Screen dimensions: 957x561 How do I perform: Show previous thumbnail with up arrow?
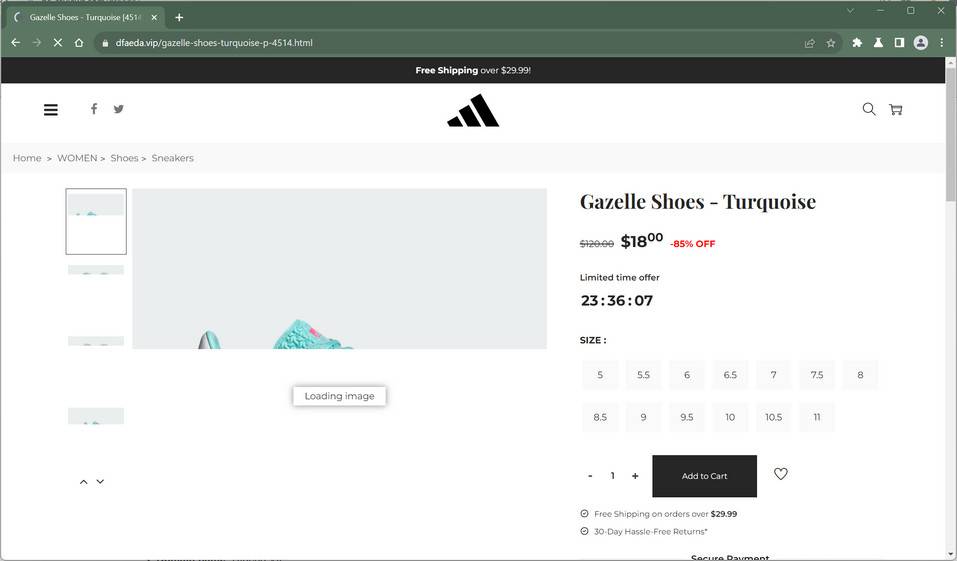pos(84,482)
